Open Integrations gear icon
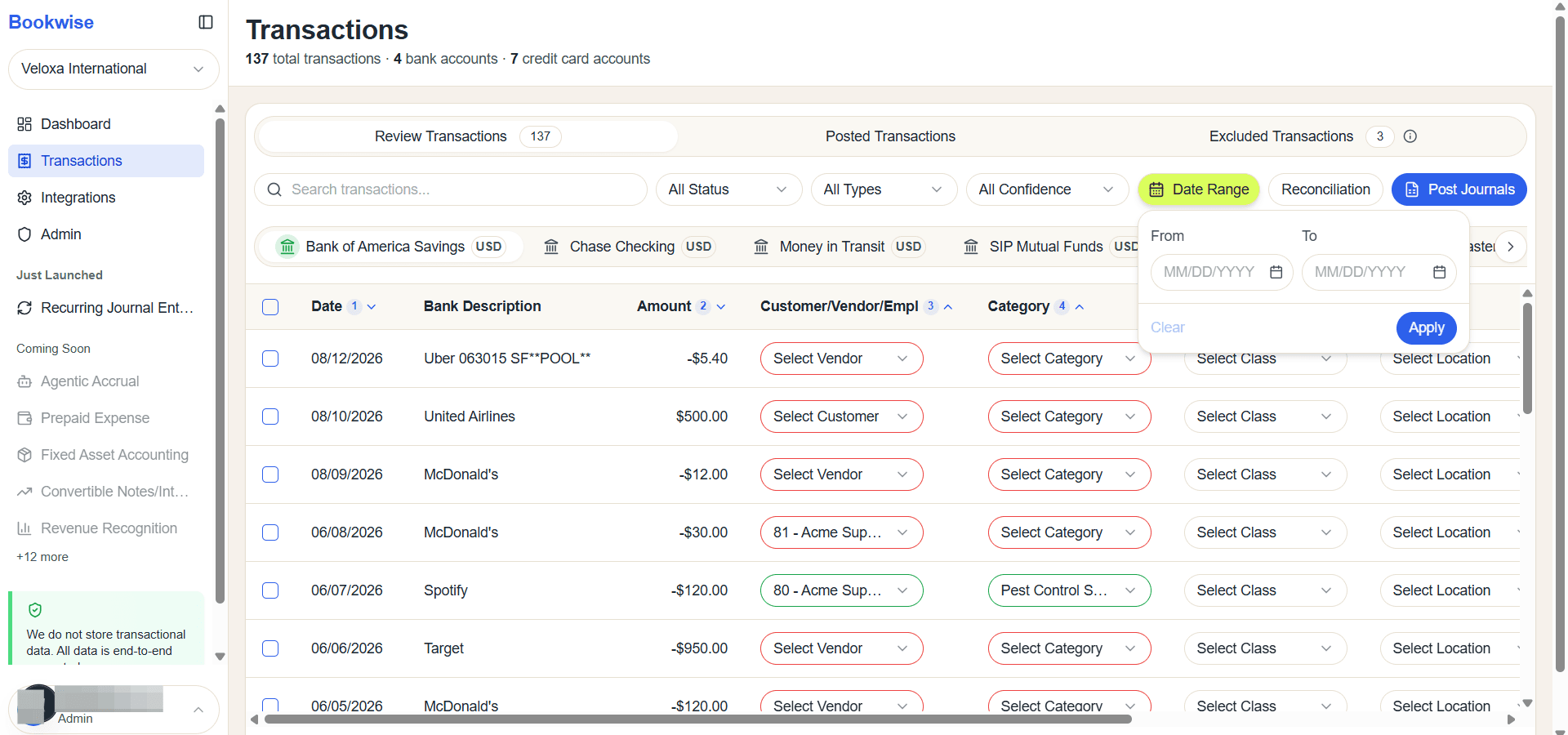 24,198
